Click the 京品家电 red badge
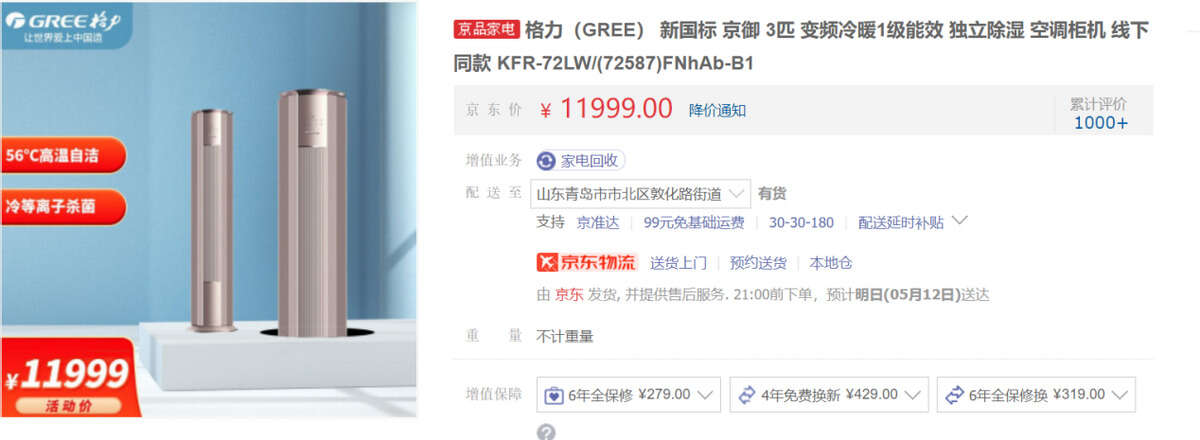The width and height of the screenshot is (1200, 440). click(x=487, y=30)
